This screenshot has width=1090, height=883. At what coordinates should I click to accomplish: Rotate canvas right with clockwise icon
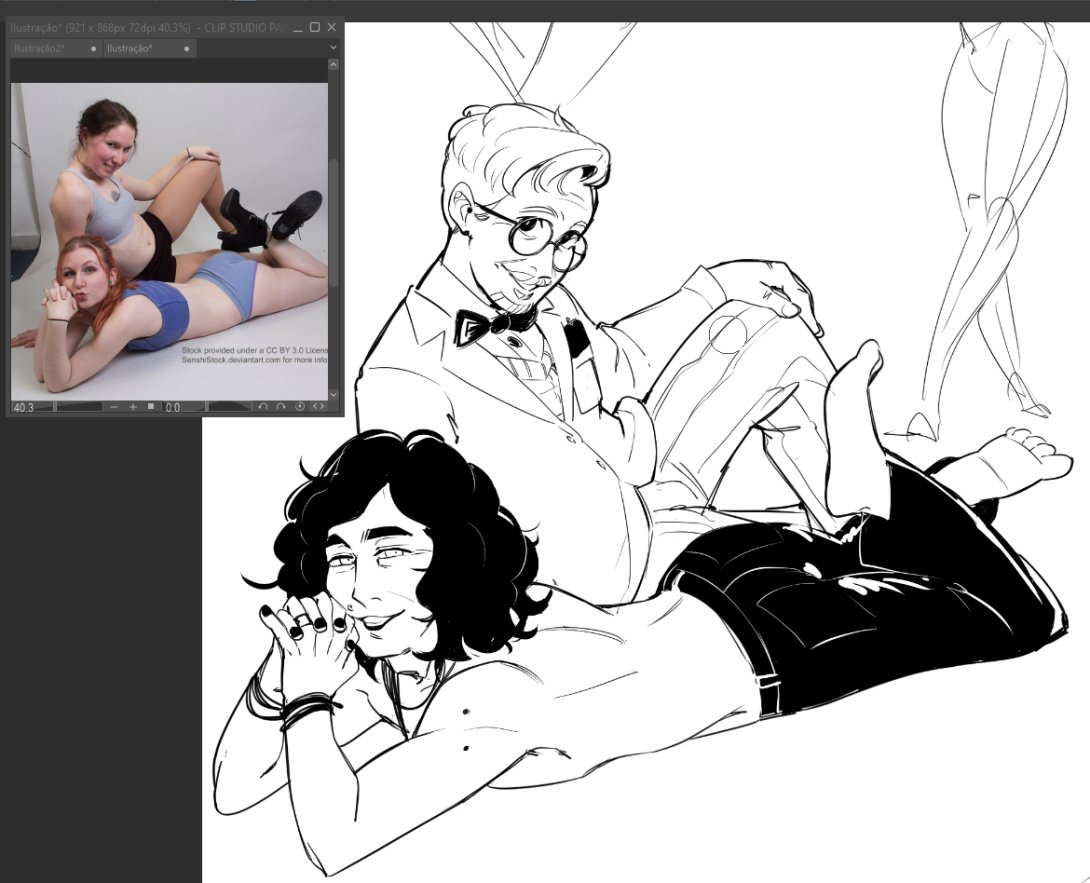click(x=282, y=407)
